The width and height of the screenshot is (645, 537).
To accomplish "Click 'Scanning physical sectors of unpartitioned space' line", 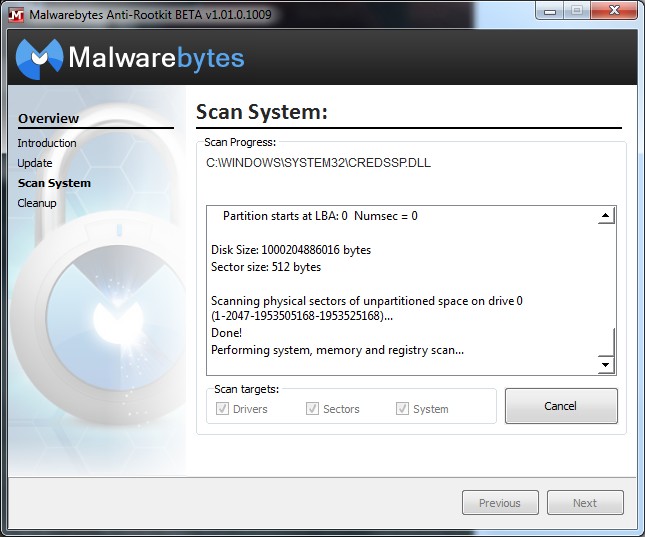I will (367, 301).
